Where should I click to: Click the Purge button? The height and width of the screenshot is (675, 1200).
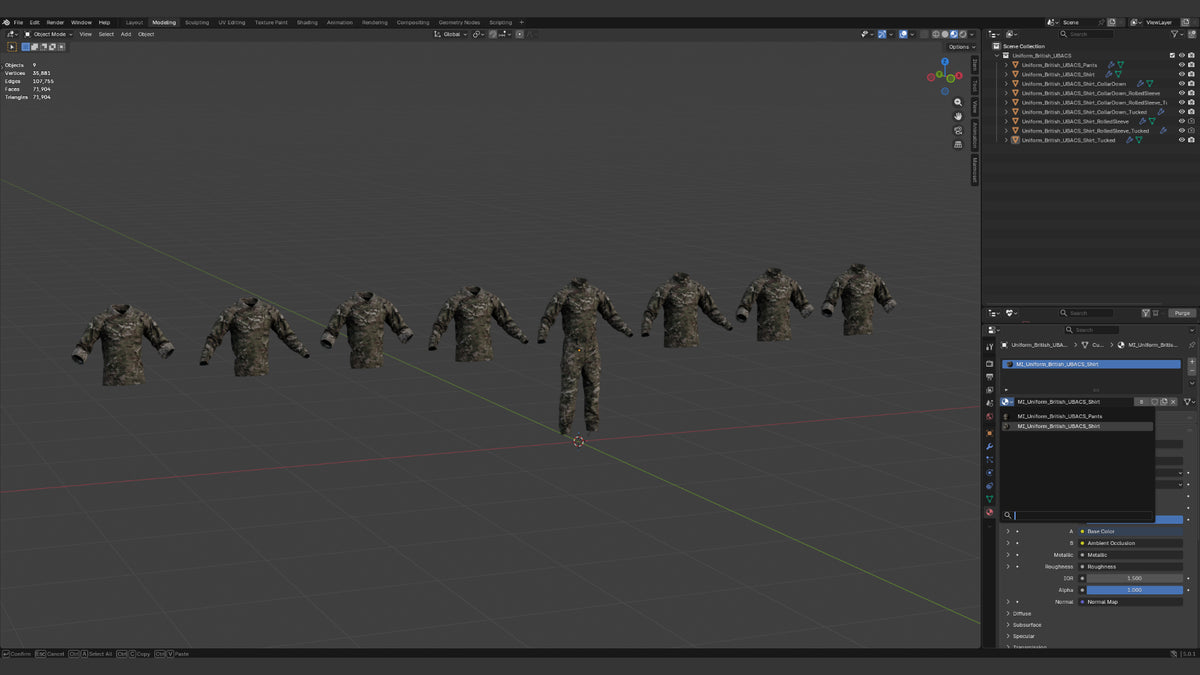click(1182, 313)
